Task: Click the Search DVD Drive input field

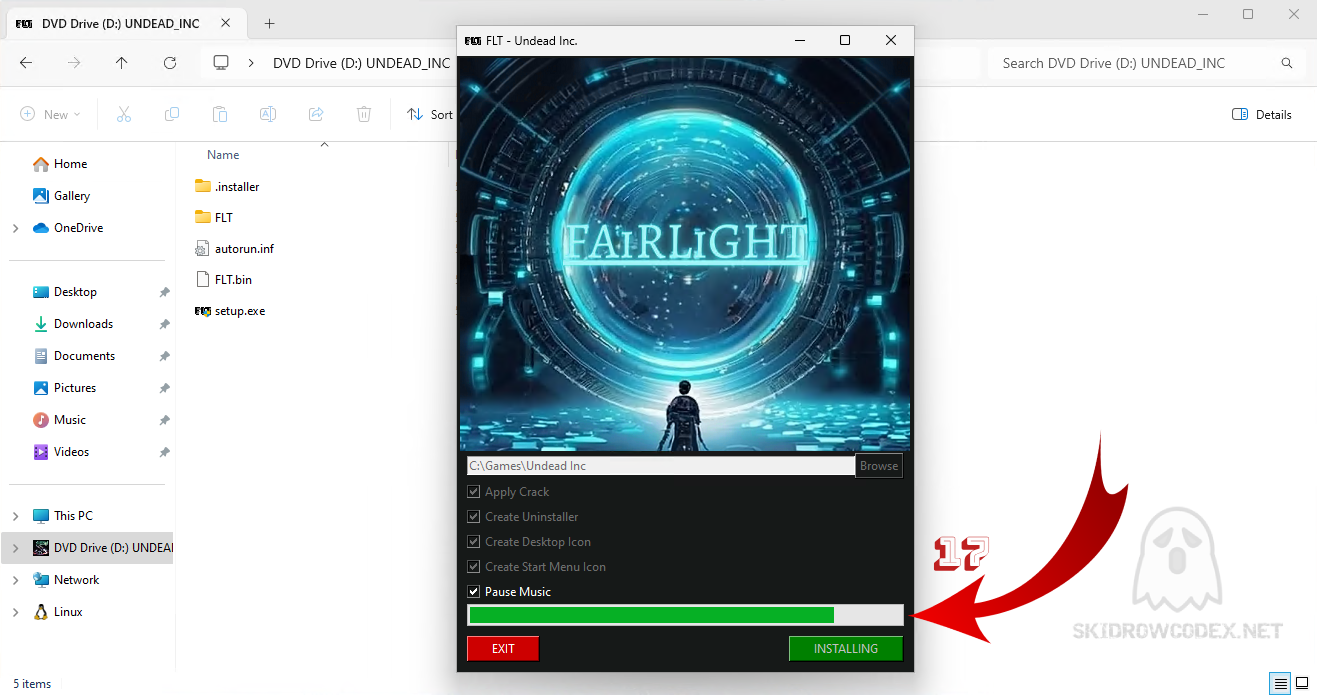Action: (x=1135, y=63)
